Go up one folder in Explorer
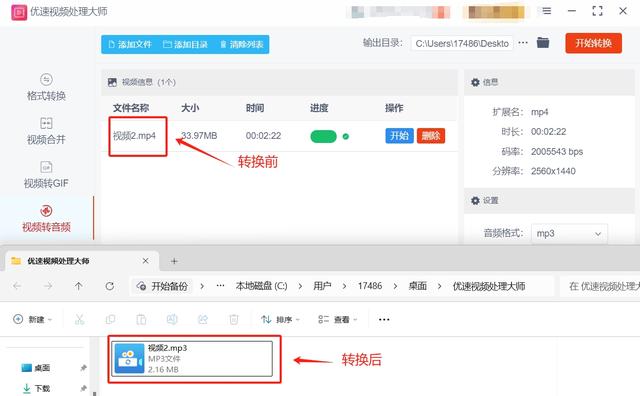This screenshot has height=396, width=640. pos(78,286)
